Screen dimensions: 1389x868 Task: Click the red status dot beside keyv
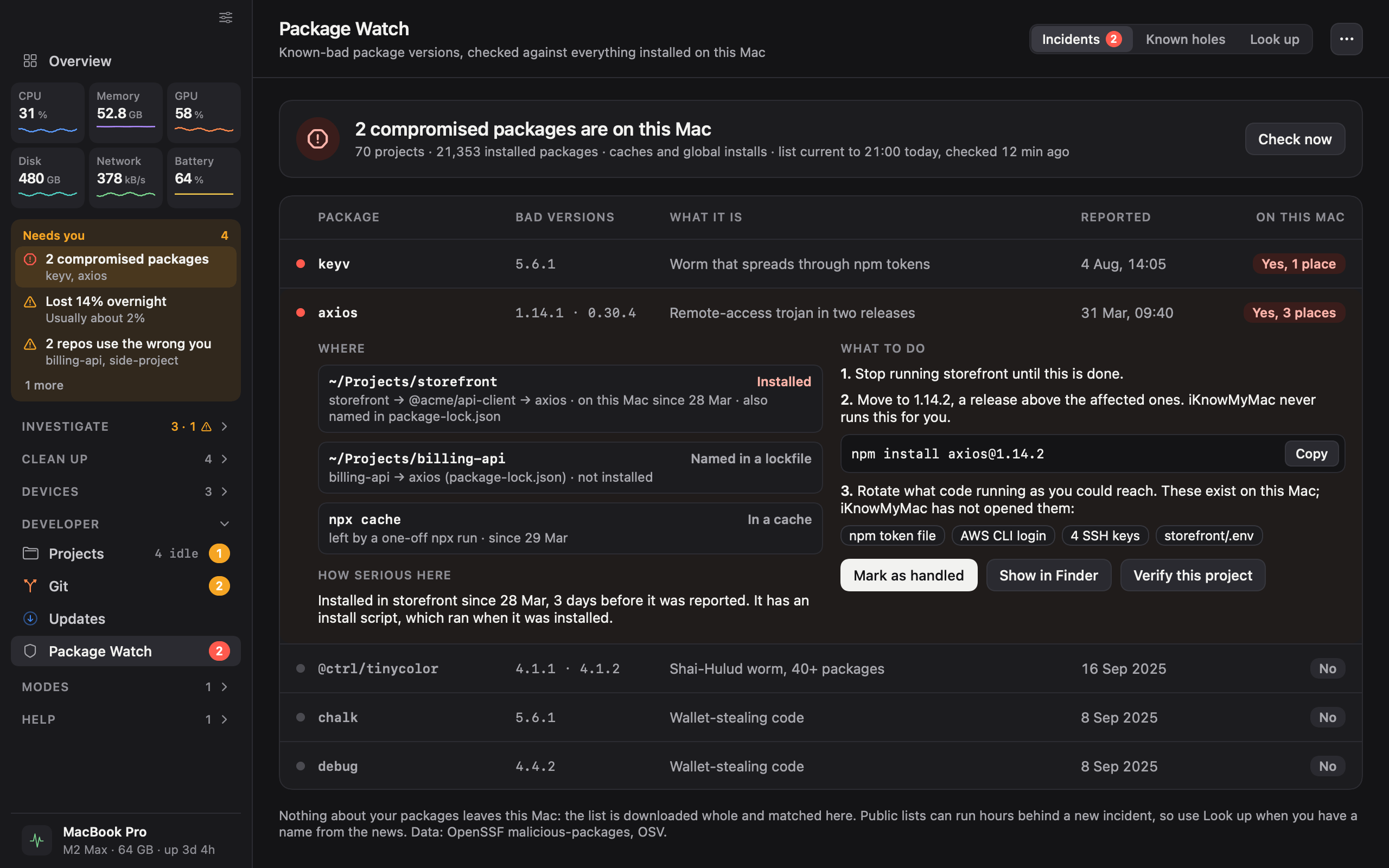pos(300,264)
